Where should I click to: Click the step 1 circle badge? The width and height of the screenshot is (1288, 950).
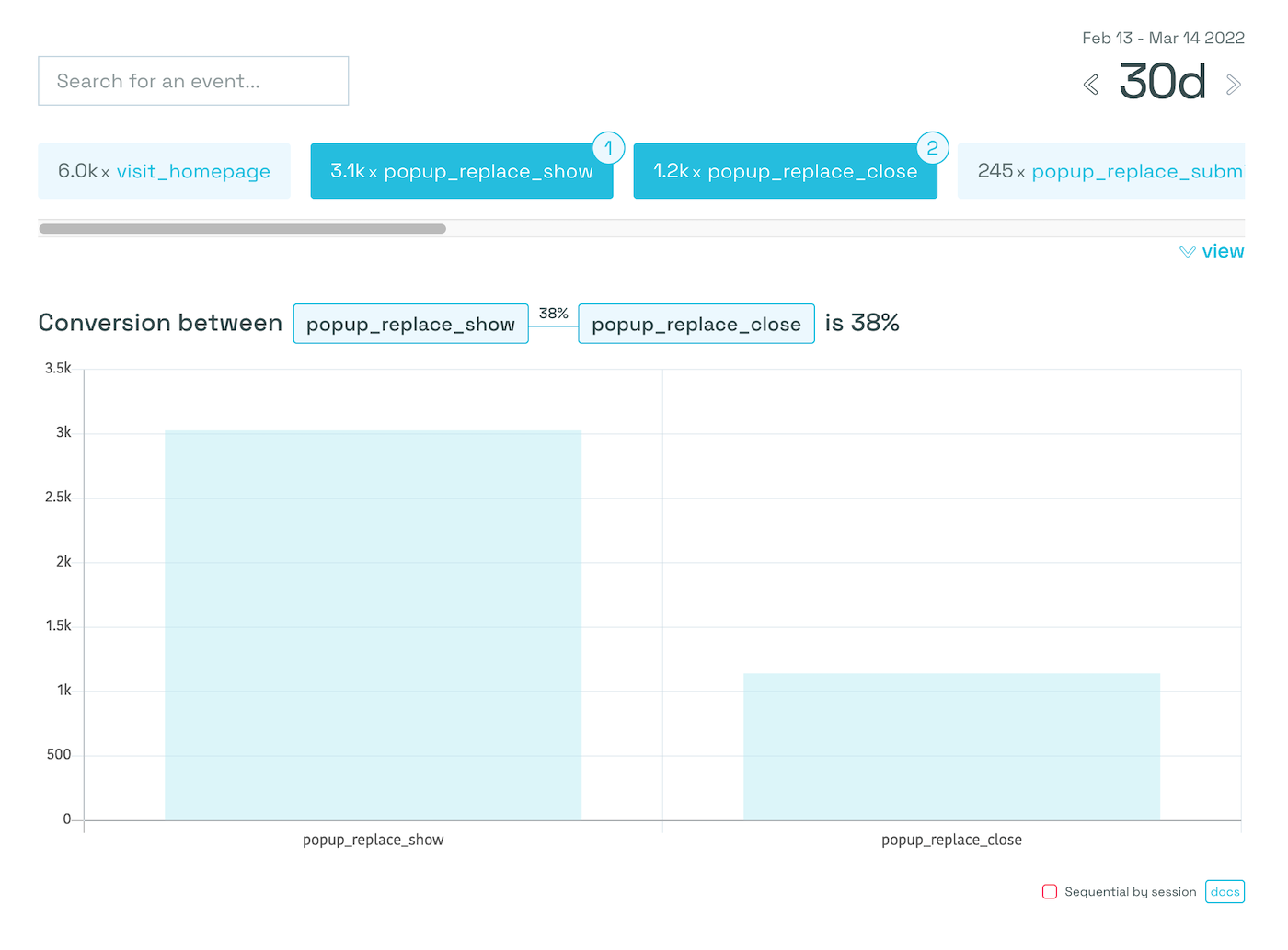point(608,148)
